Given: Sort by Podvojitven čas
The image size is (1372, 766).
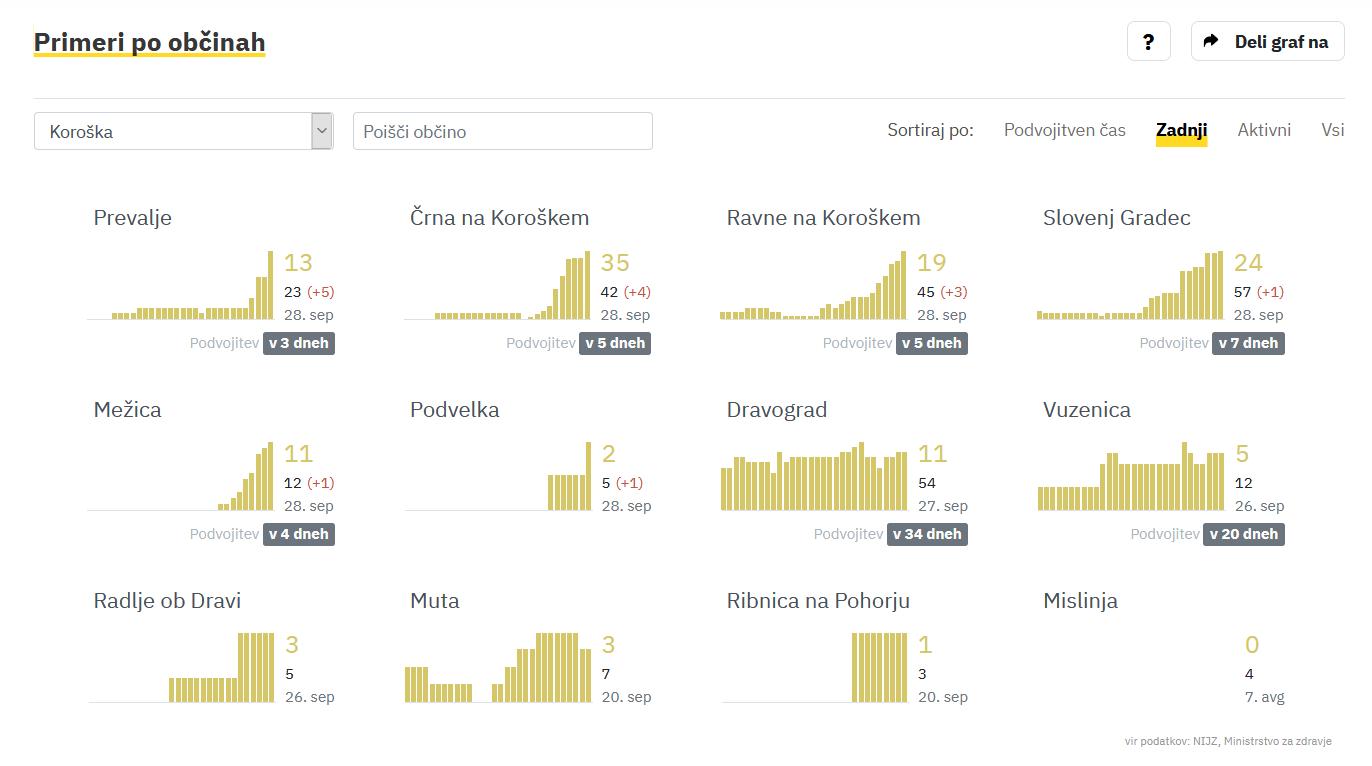Looking at the screenshot, I should [1064, 130].
